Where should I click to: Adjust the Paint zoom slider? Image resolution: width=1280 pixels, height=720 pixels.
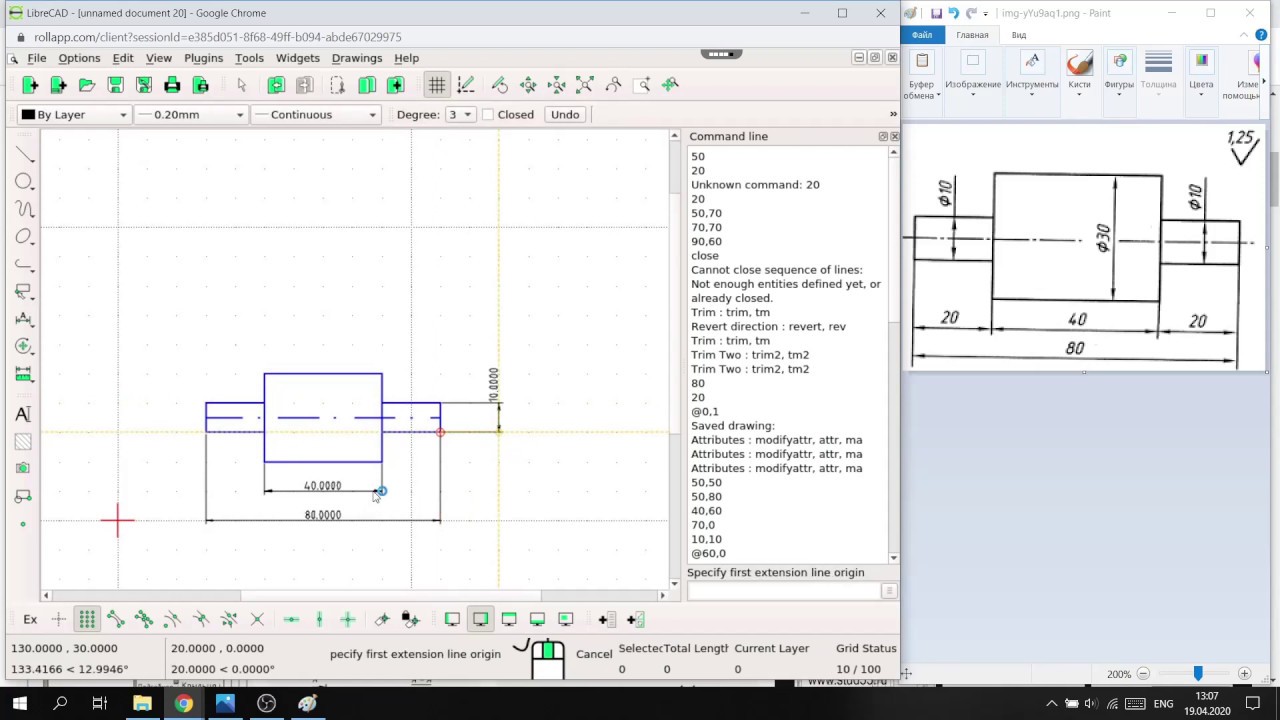point(1197,674)
